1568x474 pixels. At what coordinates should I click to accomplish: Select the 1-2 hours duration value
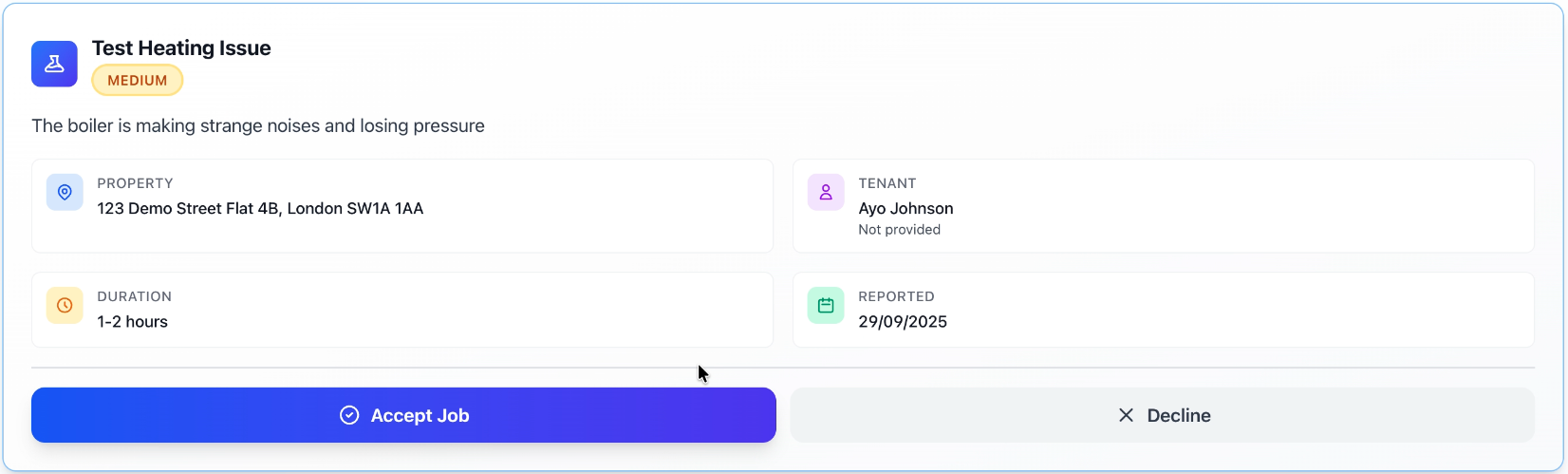(132, 322)
